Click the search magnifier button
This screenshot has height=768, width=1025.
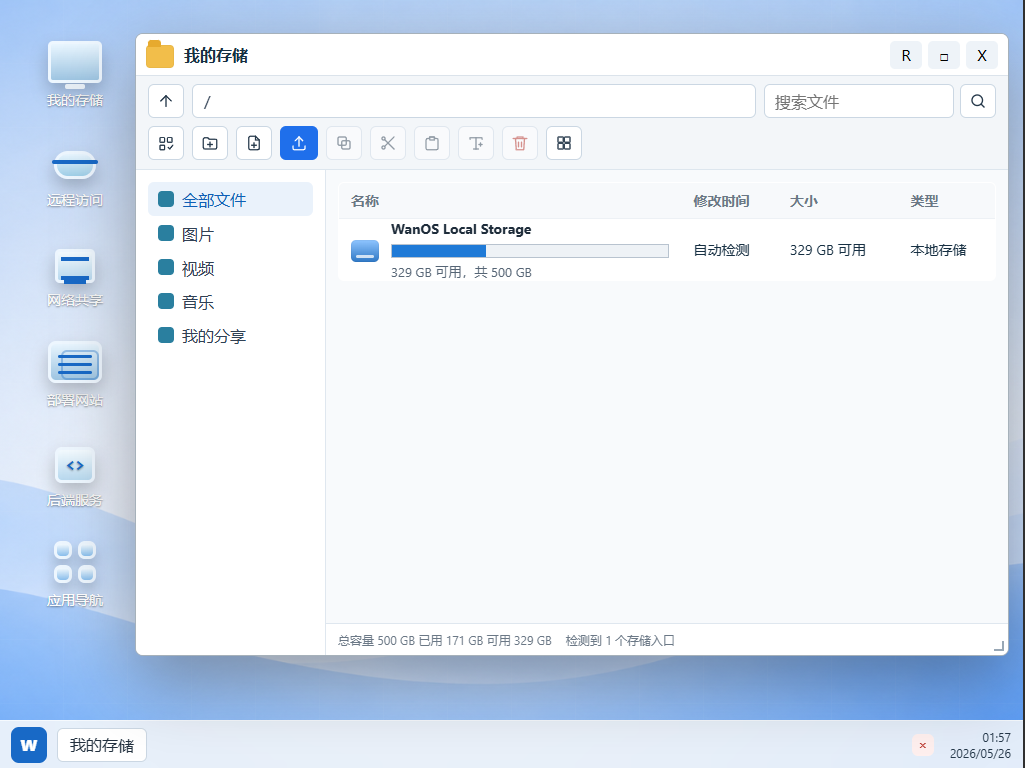(x=977, y=101)
